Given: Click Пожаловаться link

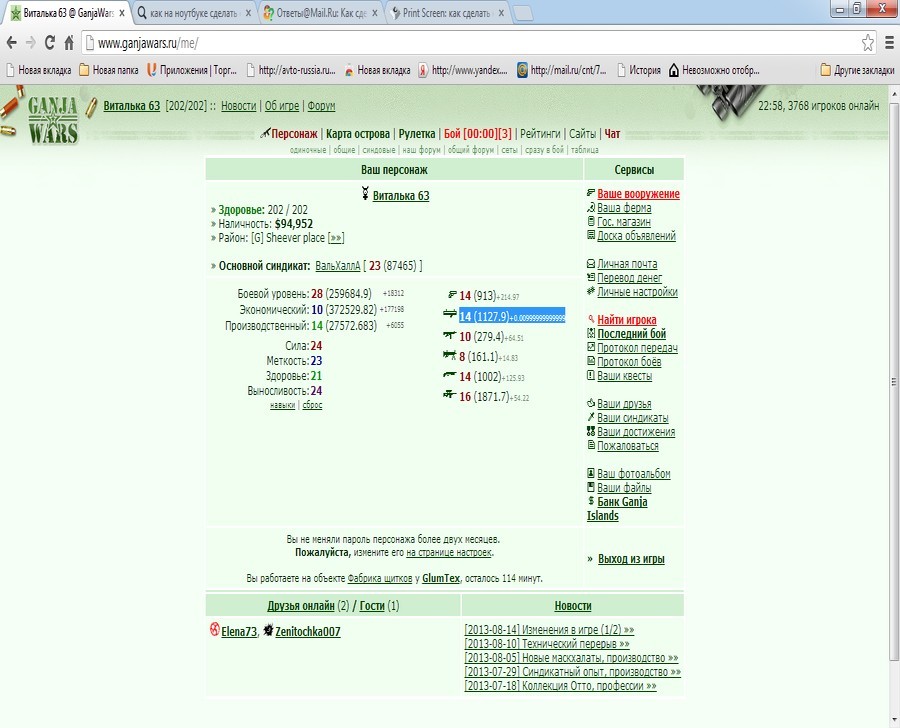Looking at the screenshot, I should tap(628, 446).
